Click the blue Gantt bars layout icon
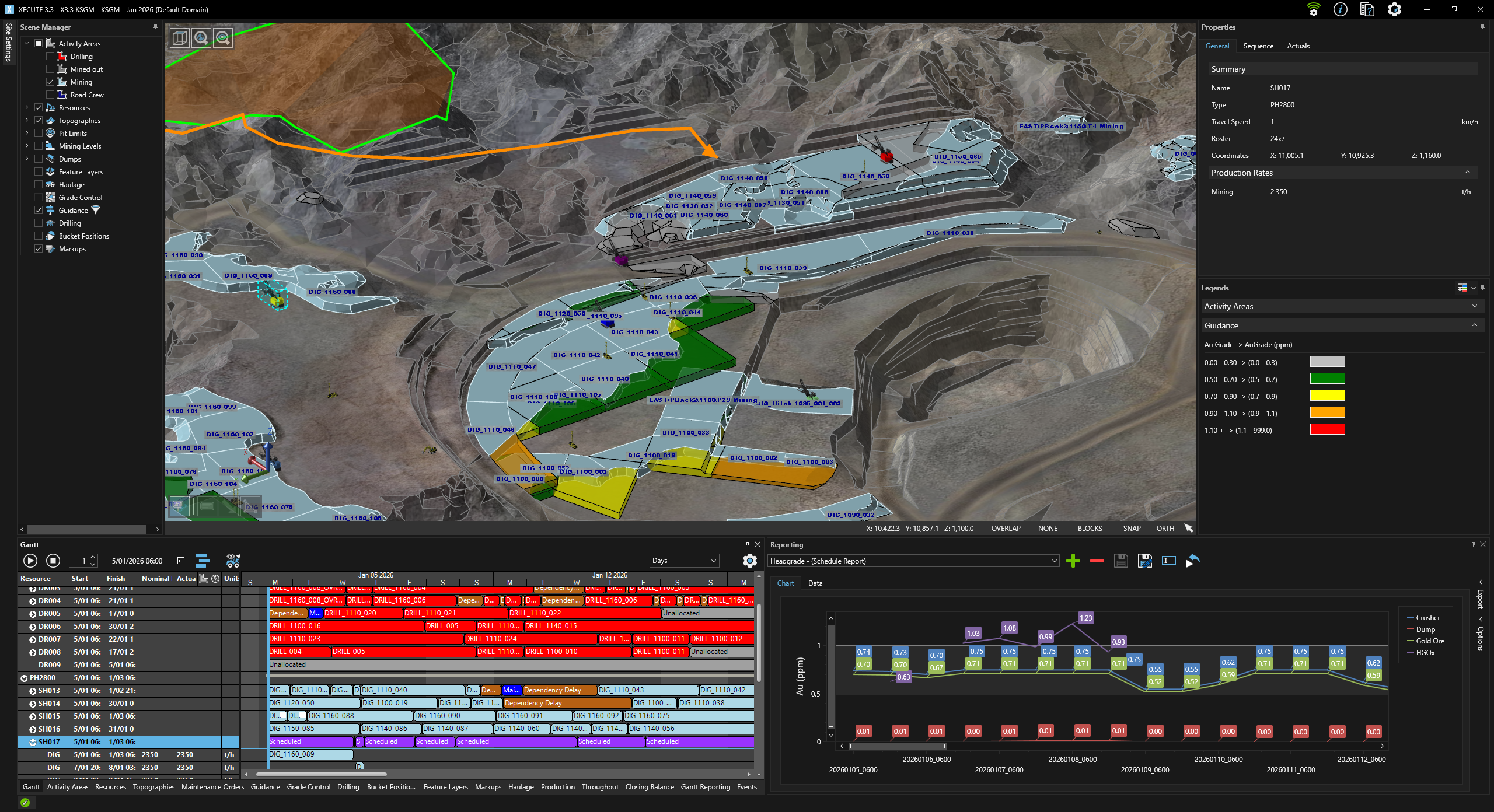This screenshot has width=1494, height=812. (x=202, y=561)
